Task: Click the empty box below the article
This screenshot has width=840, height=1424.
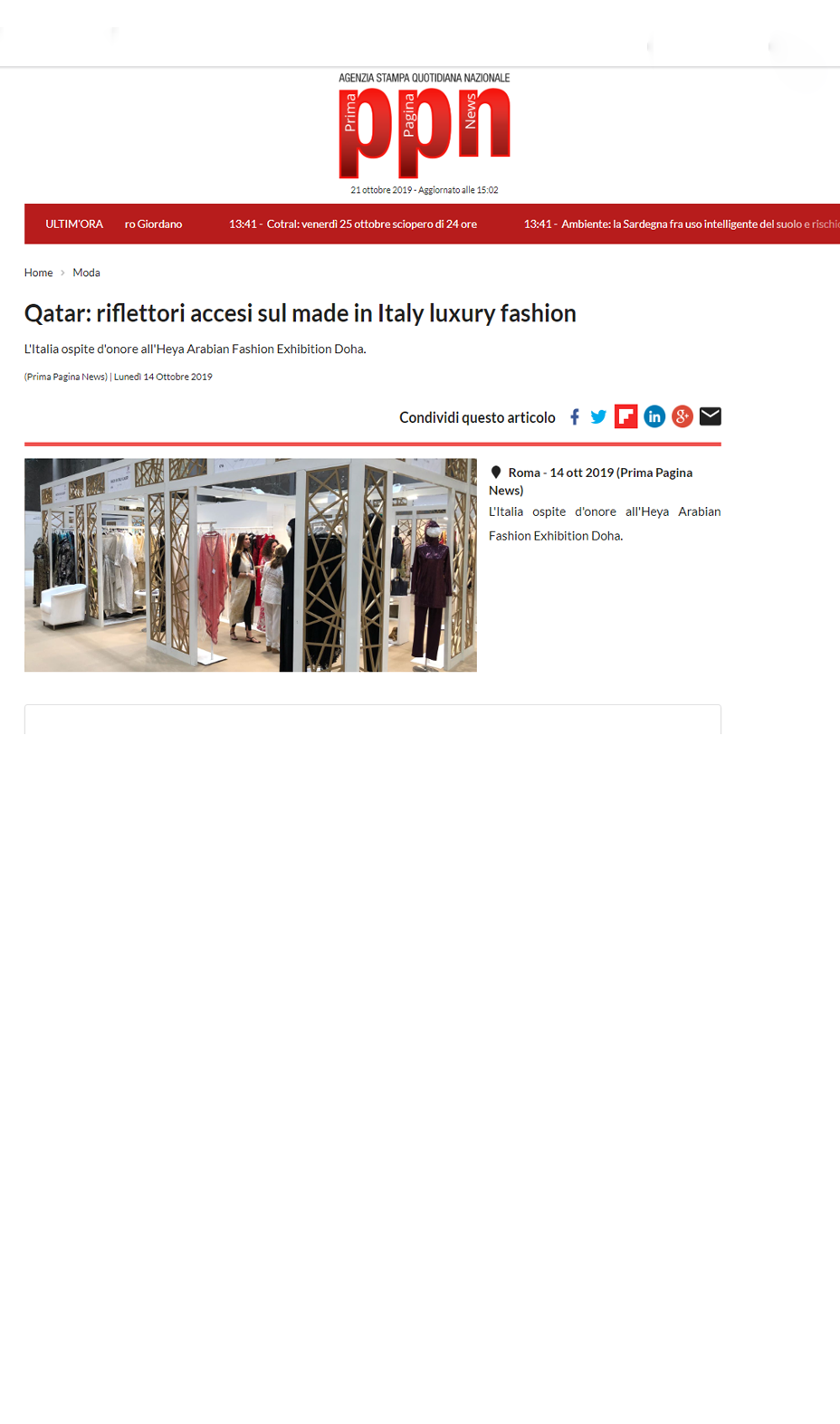Action: (373, 719)
